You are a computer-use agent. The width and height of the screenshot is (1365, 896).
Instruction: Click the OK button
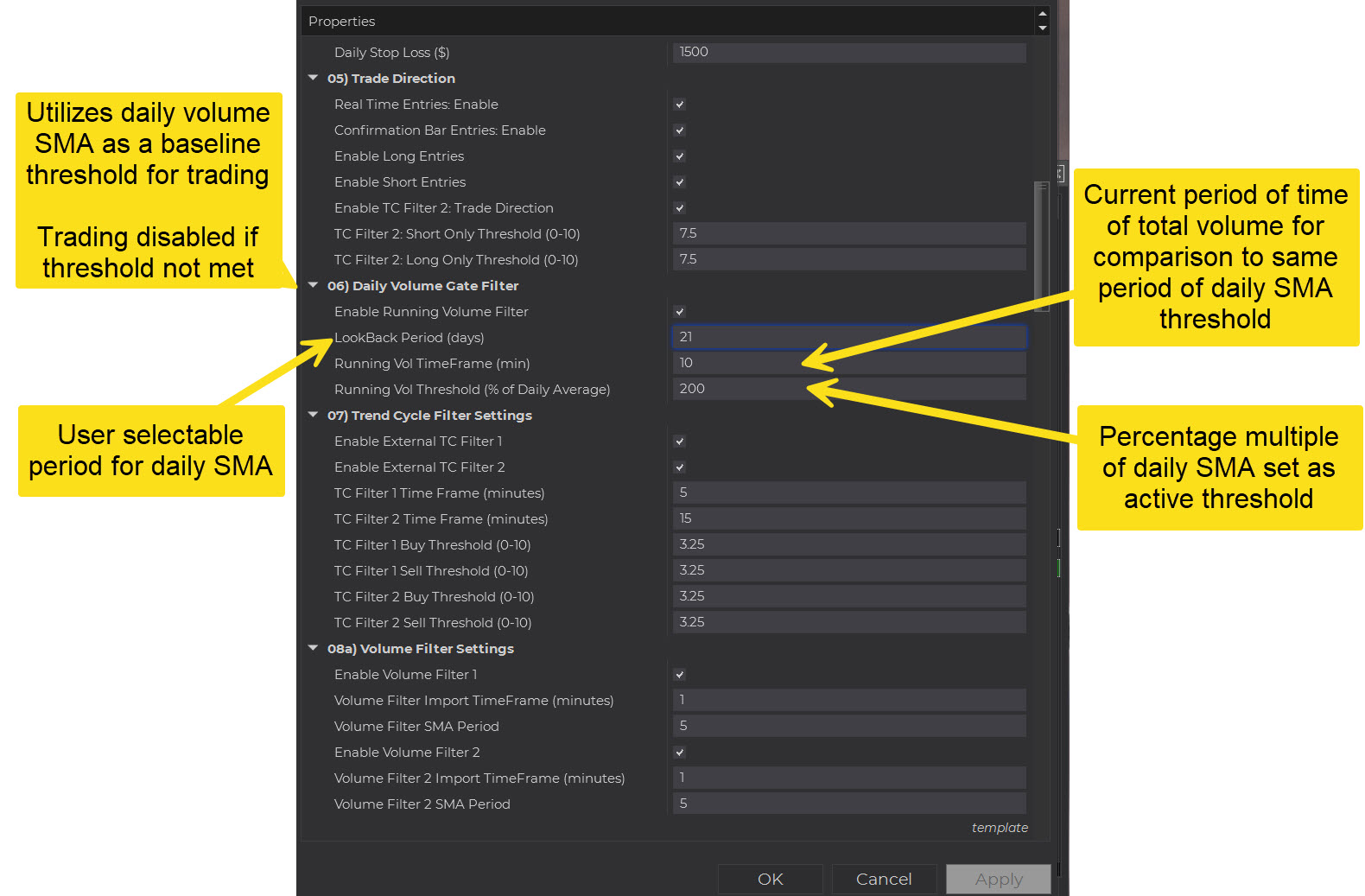770,879
